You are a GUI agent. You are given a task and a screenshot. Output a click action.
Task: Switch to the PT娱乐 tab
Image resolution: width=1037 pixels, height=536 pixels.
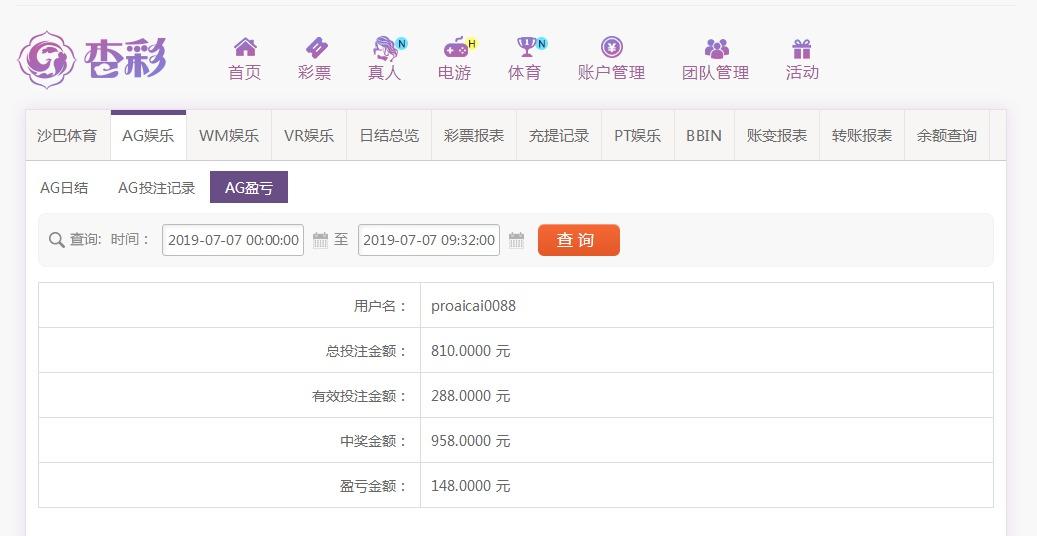pyautogui.click(x=638, y=136)
